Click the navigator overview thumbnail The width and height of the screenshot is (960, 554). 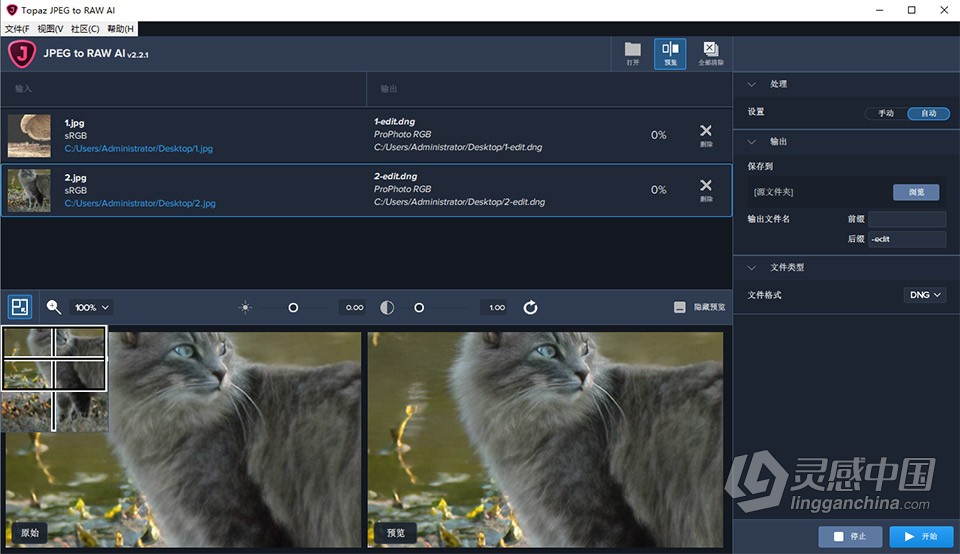[54, 379]
